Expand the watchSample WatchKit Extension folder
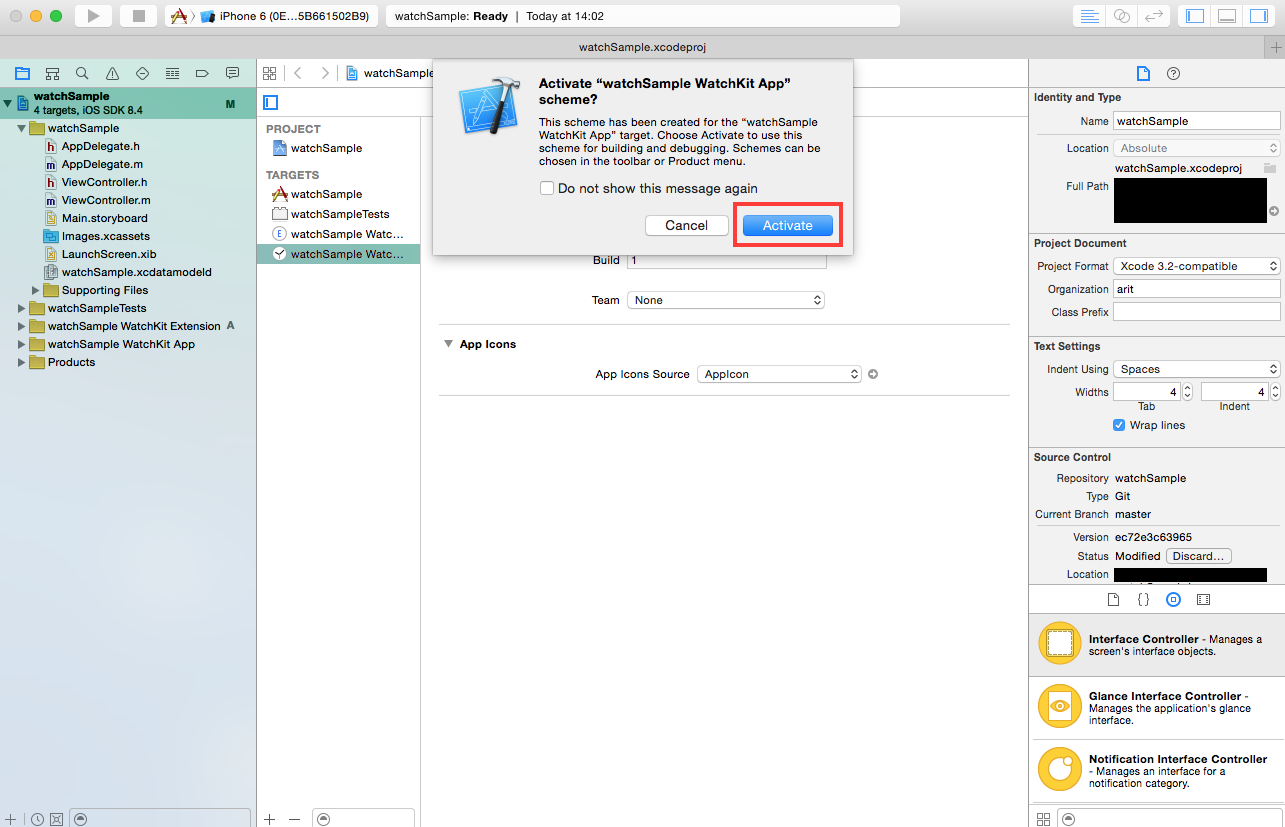This screenshot has height=827, width=1285. pos(22,326)
